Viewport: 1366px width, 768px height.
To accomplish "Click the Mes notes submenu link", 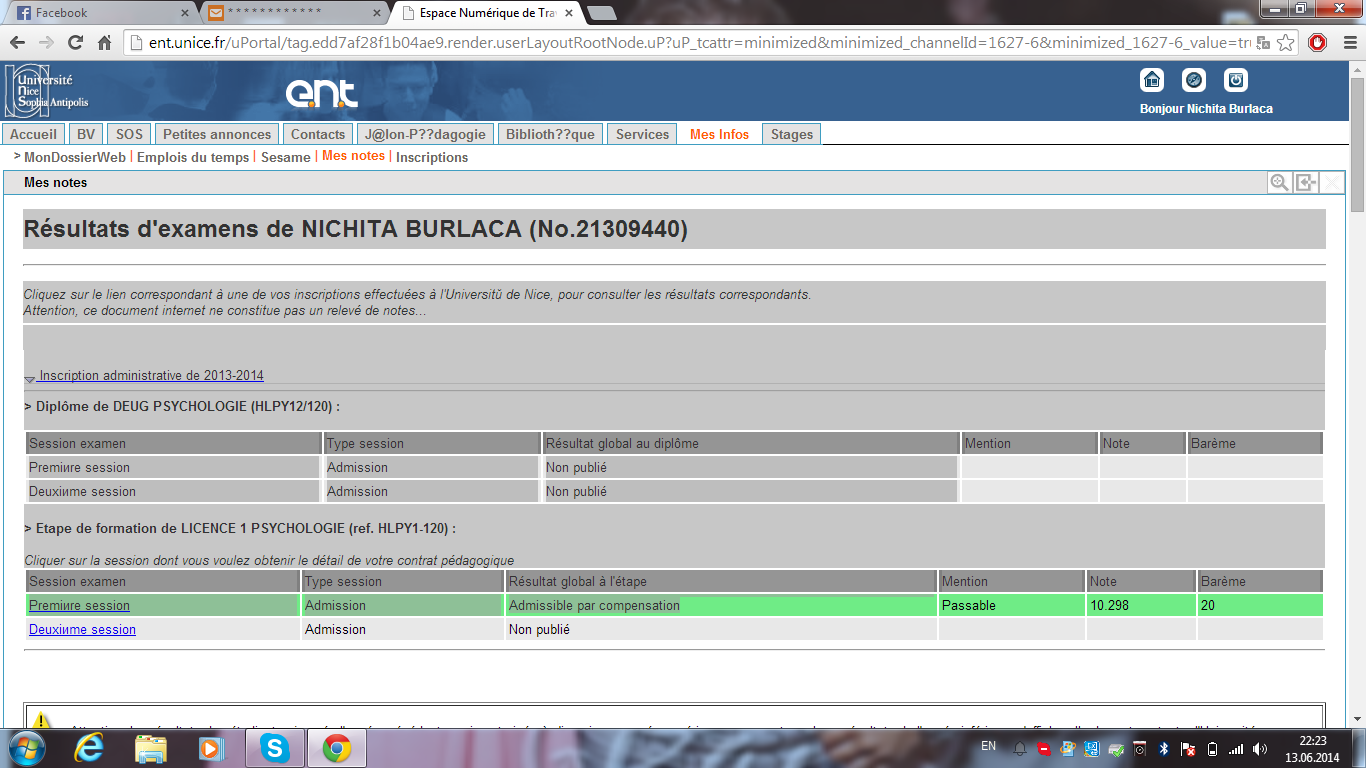I will [x=353, y=156].
